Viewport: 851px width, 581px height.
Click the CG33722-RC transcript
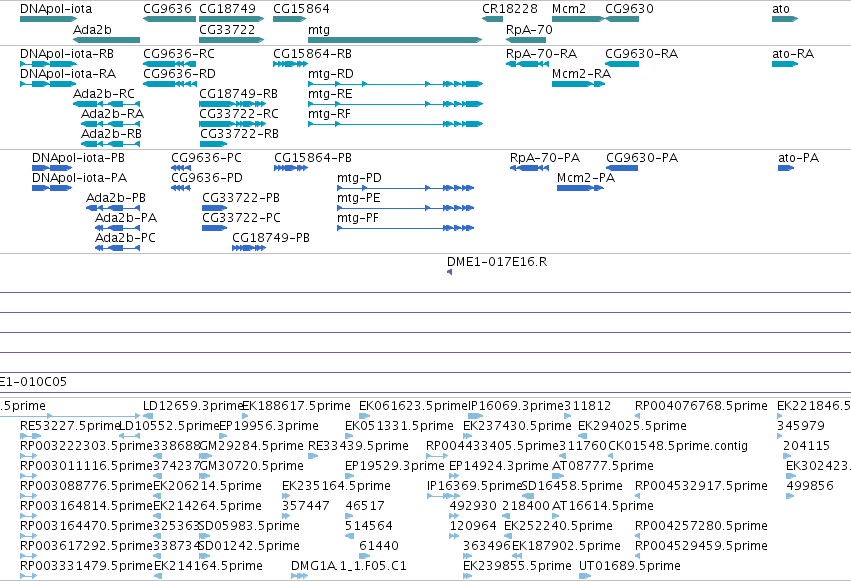tap(232, 124)
